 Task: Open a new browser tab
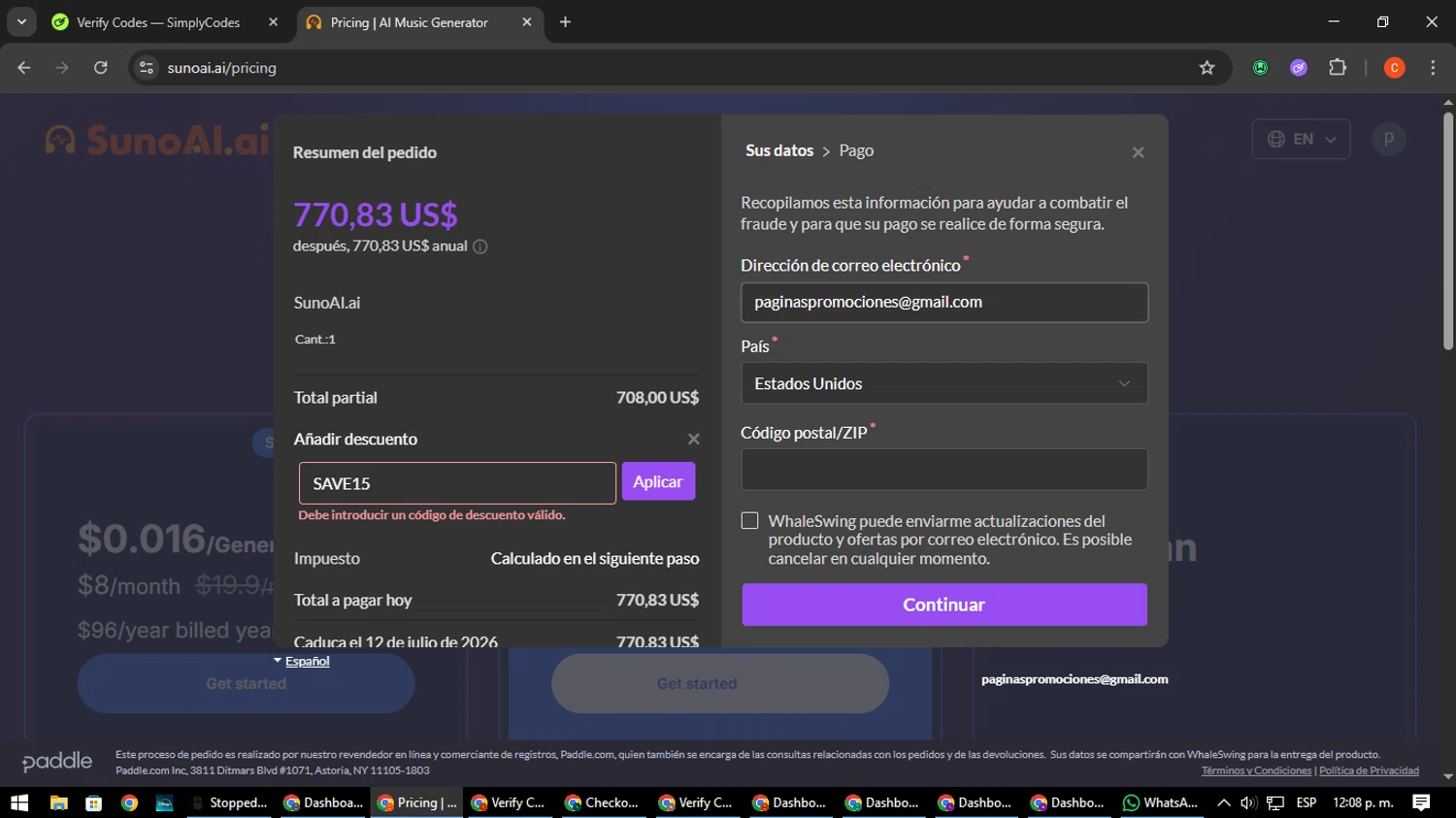tap(565, 22)
